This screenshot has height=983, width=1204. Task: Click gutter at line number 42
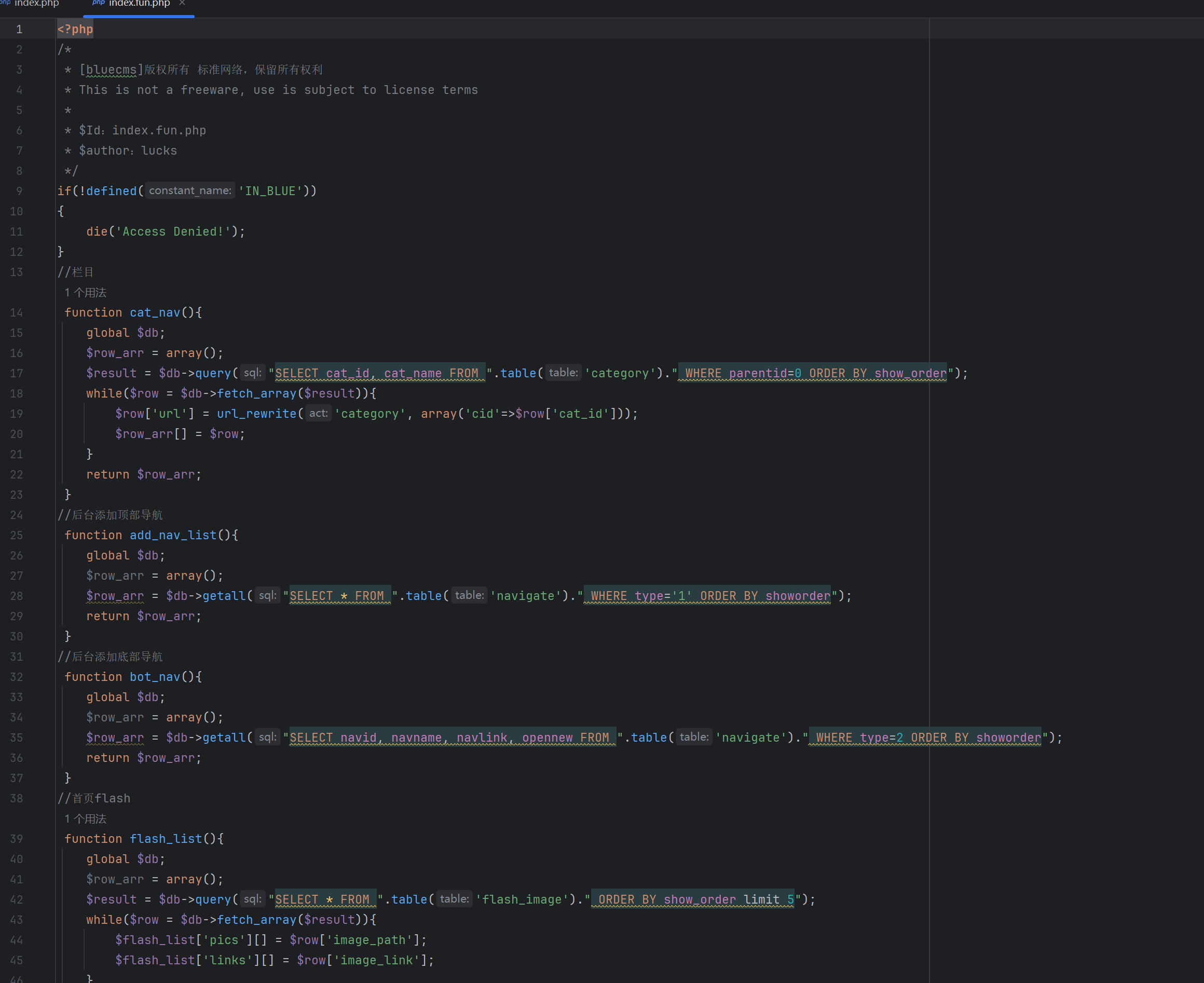(17, 899)
